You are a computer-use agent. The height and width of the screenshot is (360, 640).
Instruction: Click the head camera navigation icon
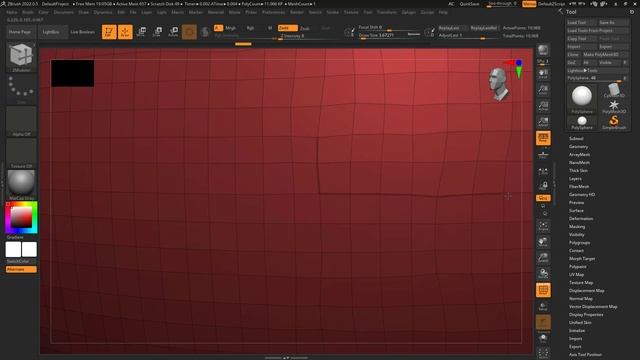click(499, 84)
